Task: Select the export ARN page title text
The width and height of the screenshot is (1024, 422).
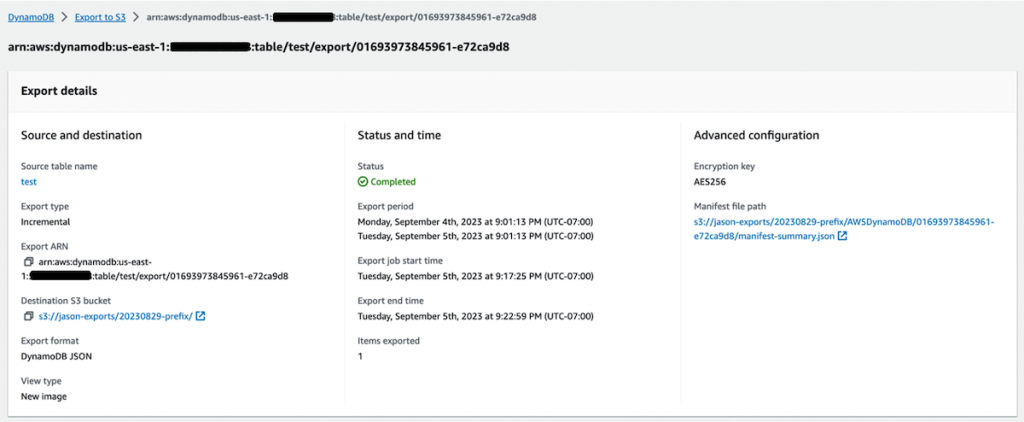Action: pos(259,47)
